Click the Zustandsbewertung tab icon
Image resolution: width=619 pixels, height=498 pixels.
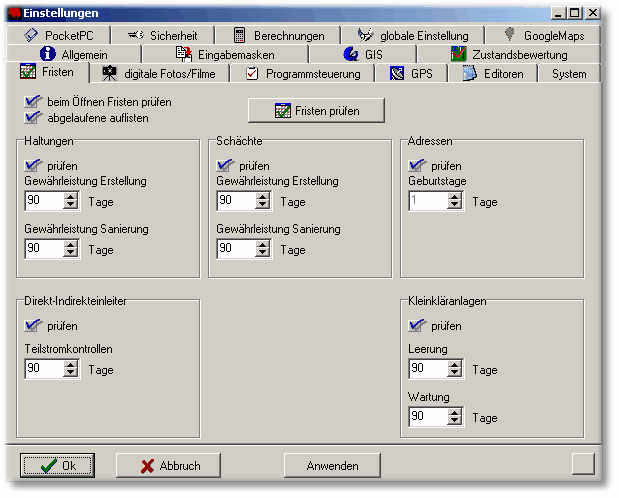tap(458, 54)
